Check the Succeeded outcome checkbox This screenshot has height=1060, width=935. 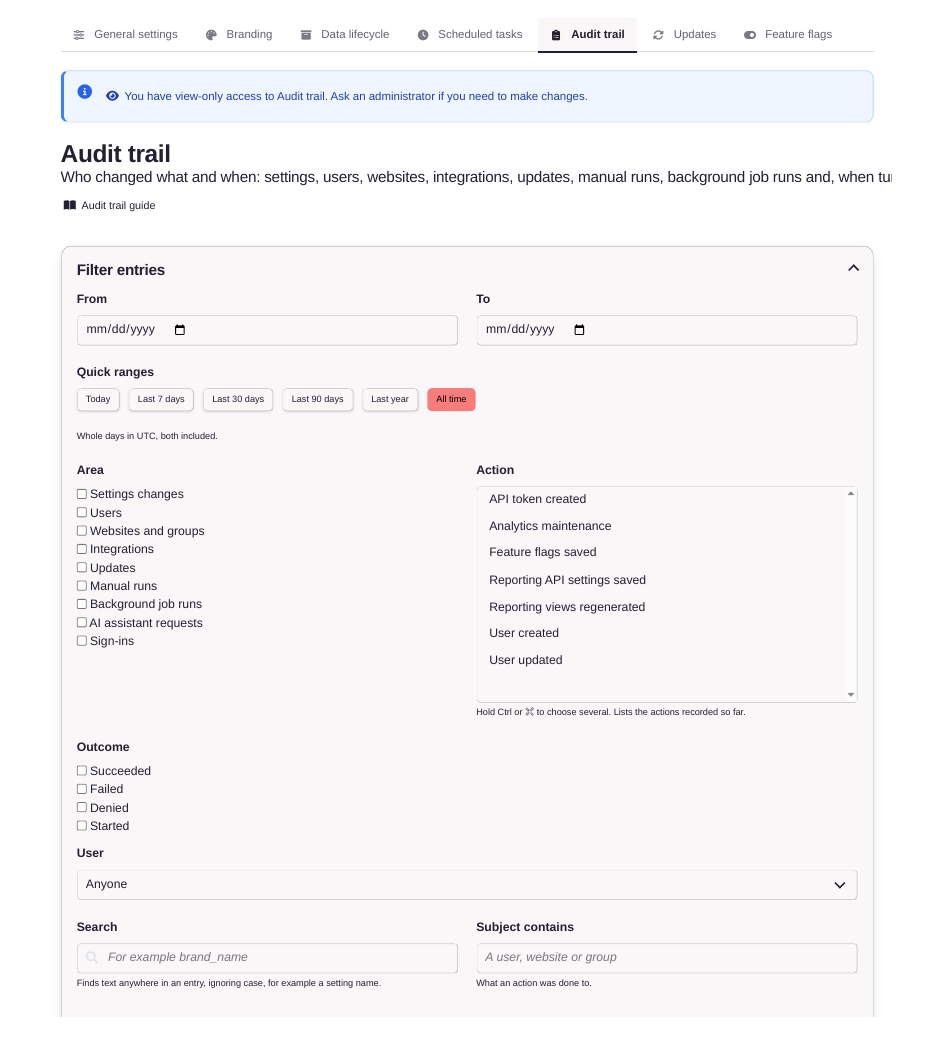[82, 771]
